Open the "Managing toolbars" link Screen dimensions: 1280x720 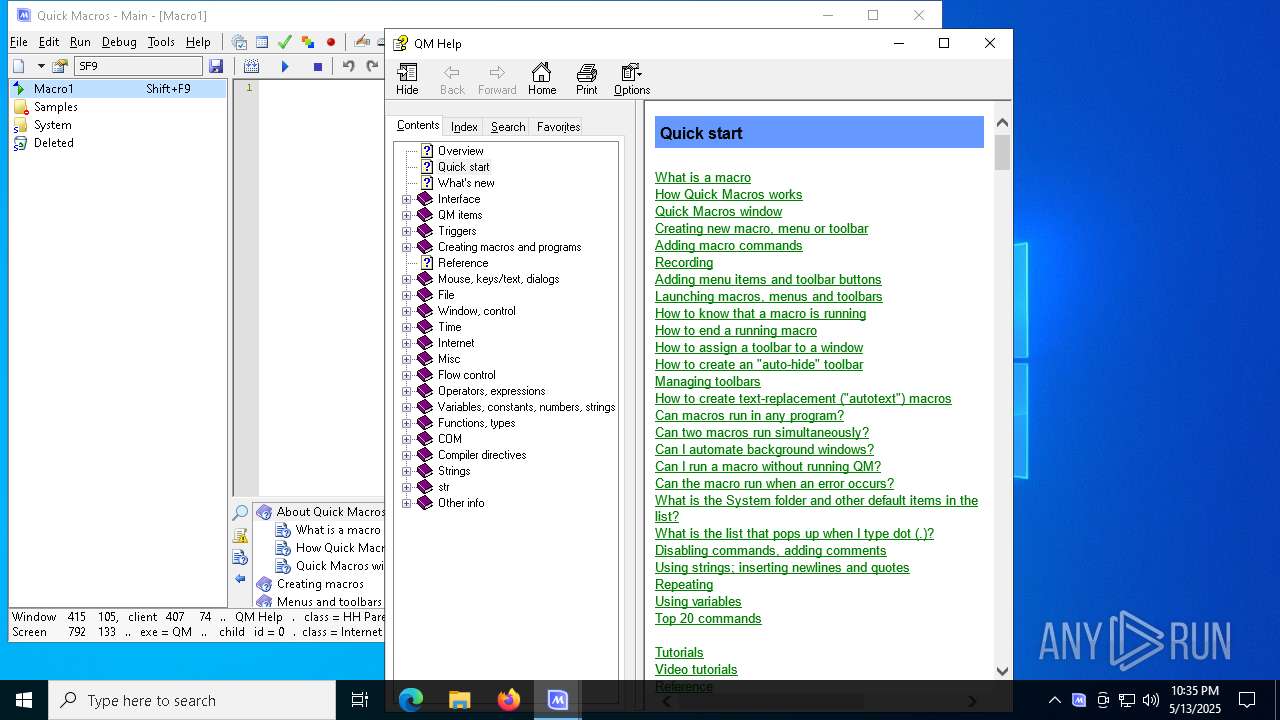click(x=707, y=382)
